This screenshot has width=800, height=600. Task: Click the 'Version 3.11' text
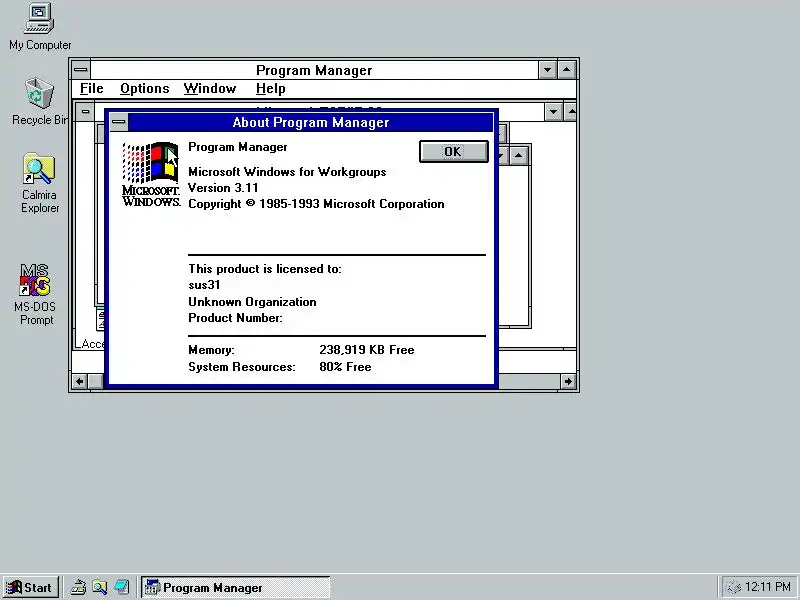[x=223, y=188]
